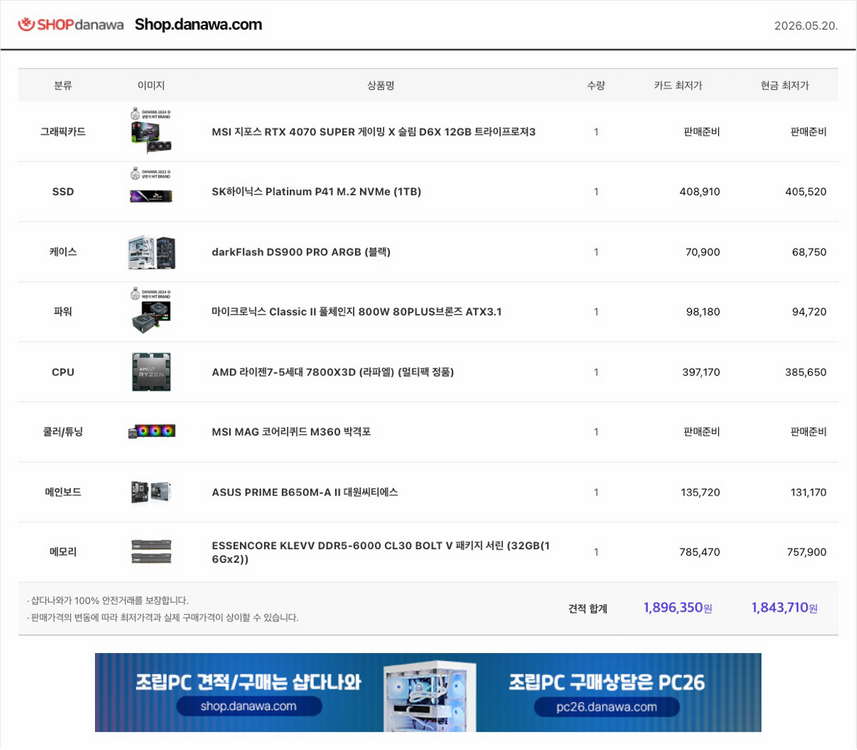This screenshot has height=750, width=857.
Task: Click CPU card price 397,170
Action: 701,372
